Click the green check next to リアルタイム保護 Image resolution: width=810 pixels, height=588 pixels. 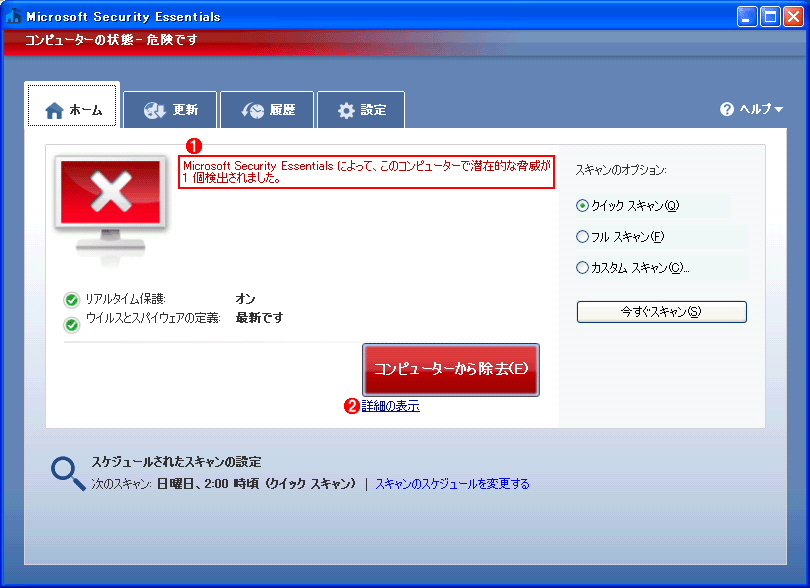point(71,300)
